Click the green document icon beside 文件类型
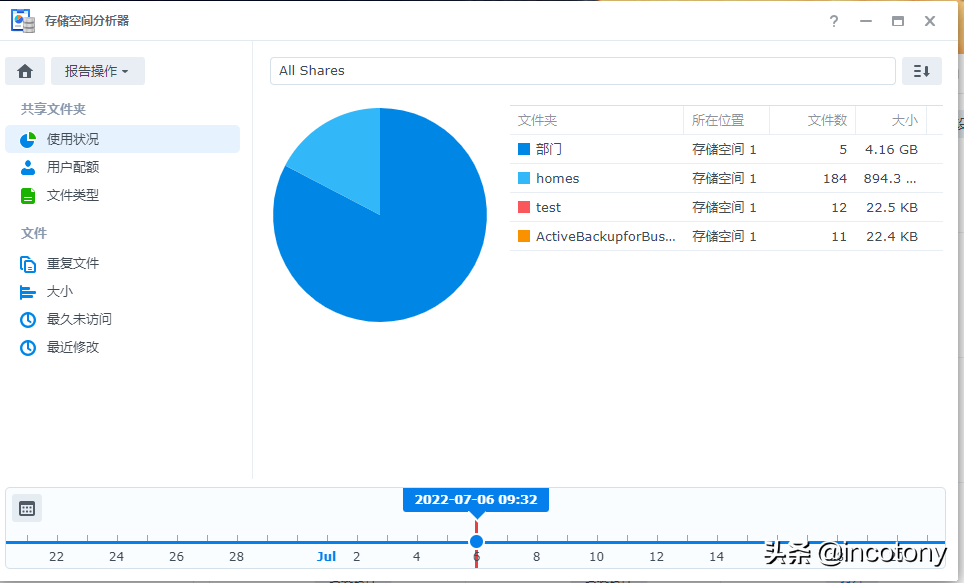 coord(28,196)
